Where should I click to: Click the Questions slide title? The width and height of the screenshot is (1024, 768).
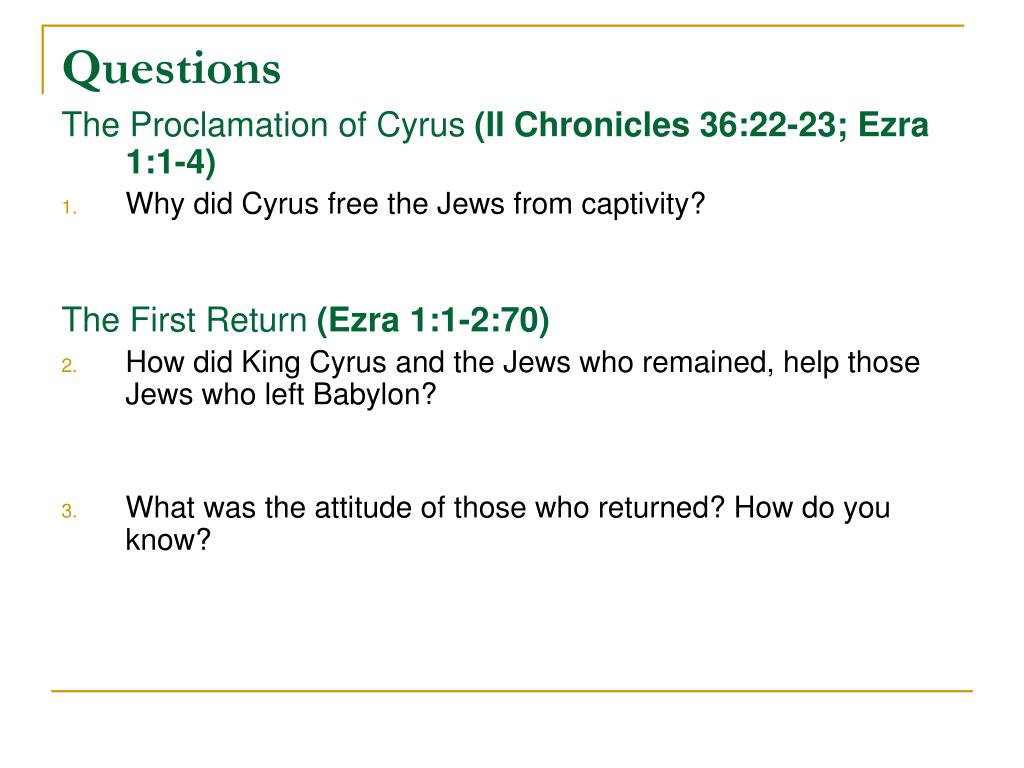[x=171, y=69]
